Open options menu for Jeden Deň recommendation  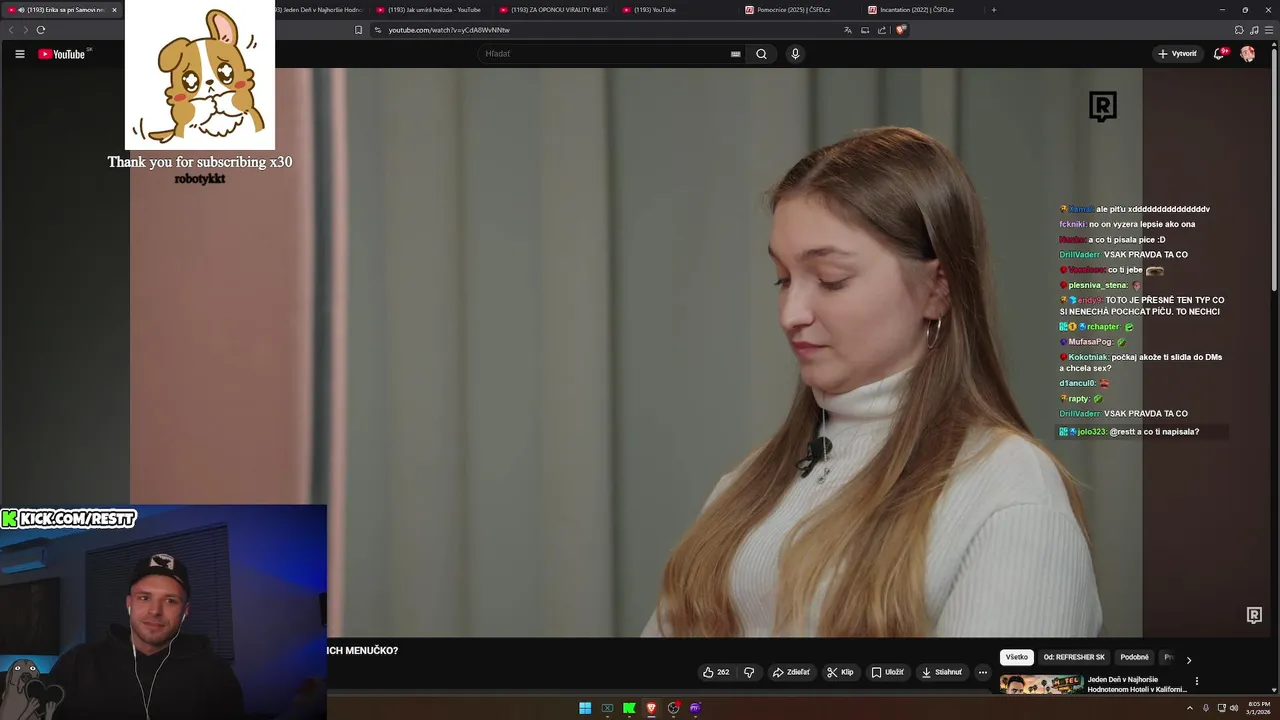[1196, 681]
